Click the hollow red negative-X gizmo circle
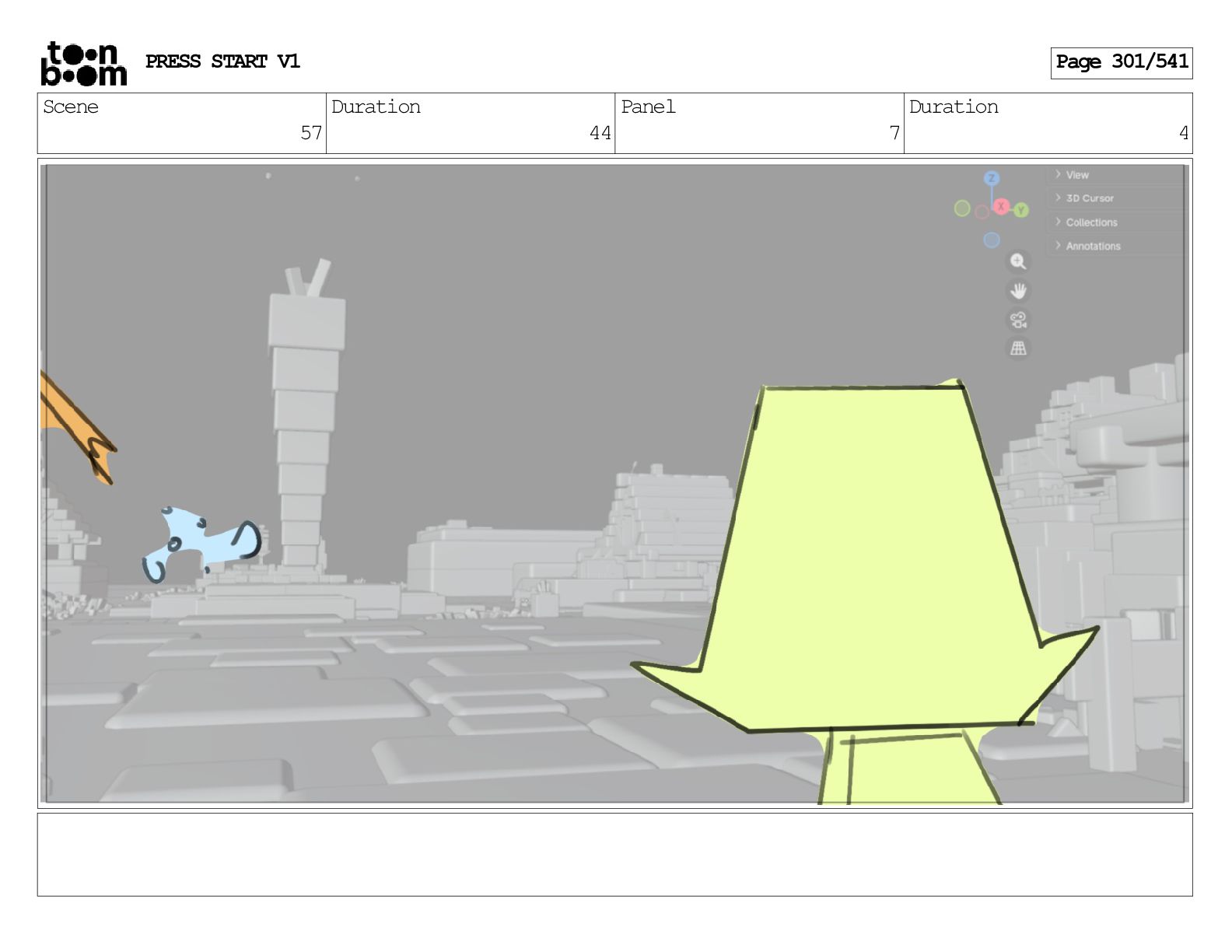This screenshot has height=952, width=1232. tap(982, 212)
